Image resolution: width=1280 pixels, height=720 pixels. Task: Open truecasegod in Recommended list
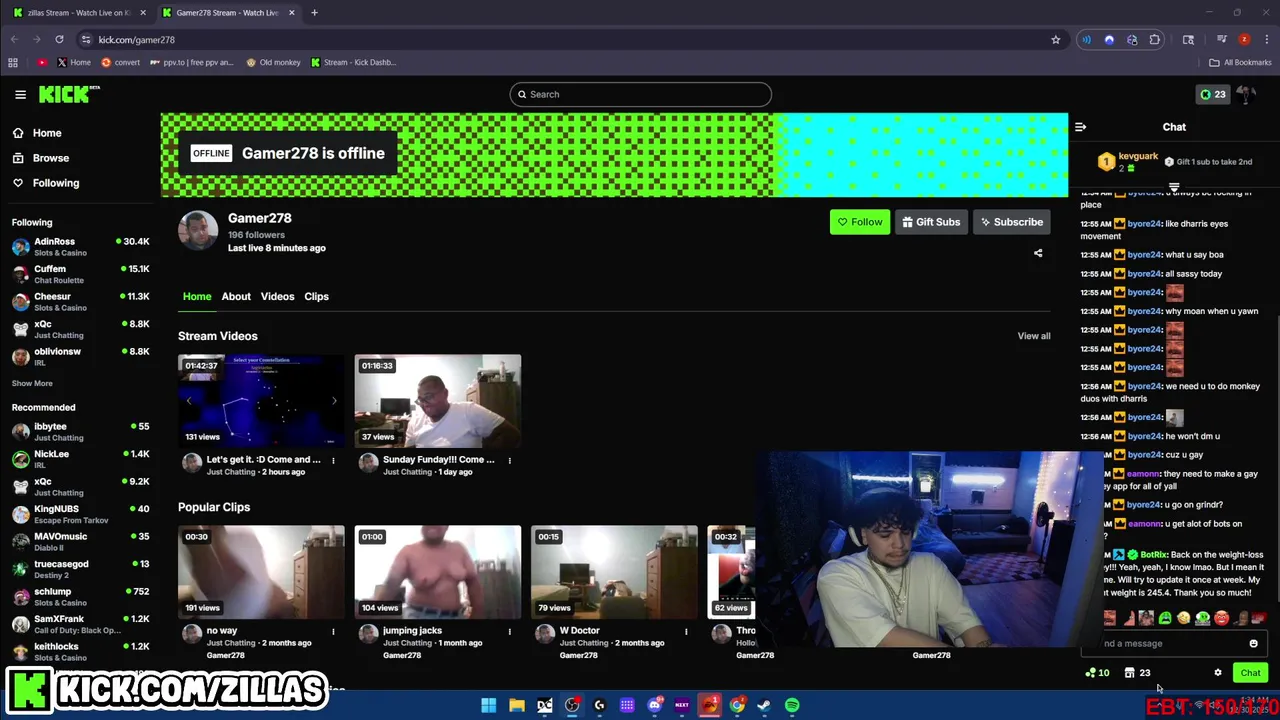(x=80, y=569)
